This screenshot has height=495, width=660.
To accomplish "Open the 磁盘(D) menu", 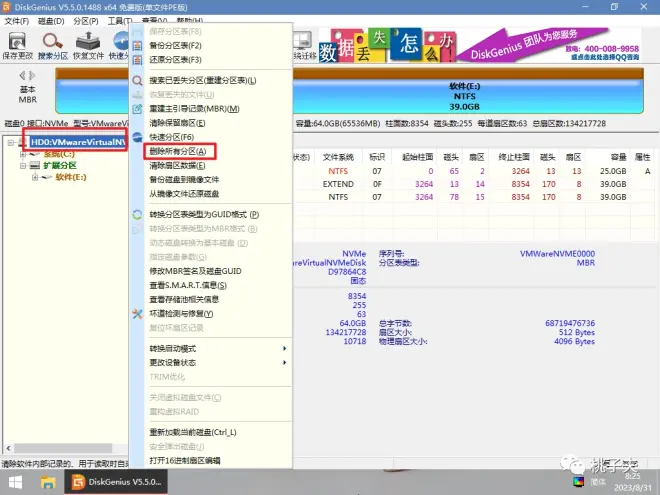I will 51,21.
